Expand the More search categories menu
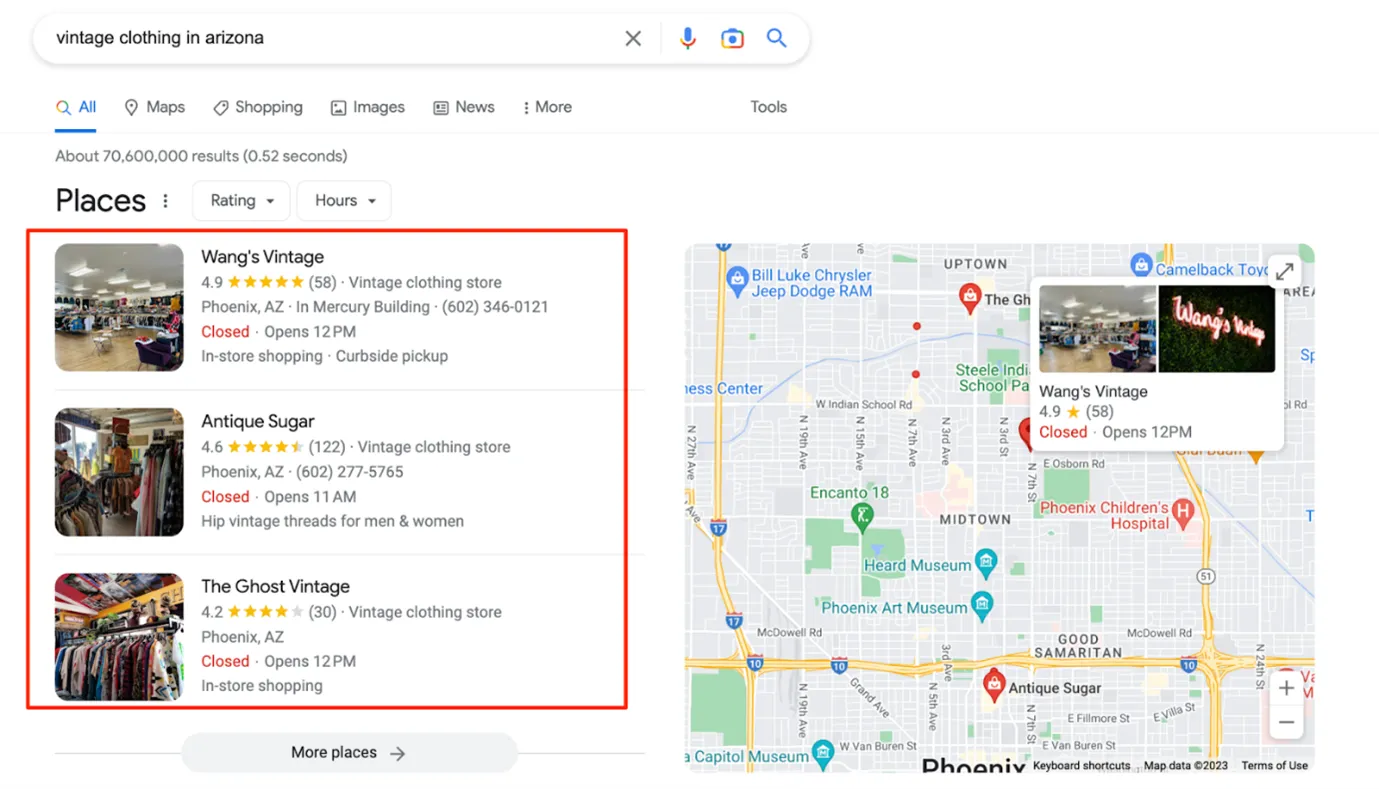 pos(546,107)
